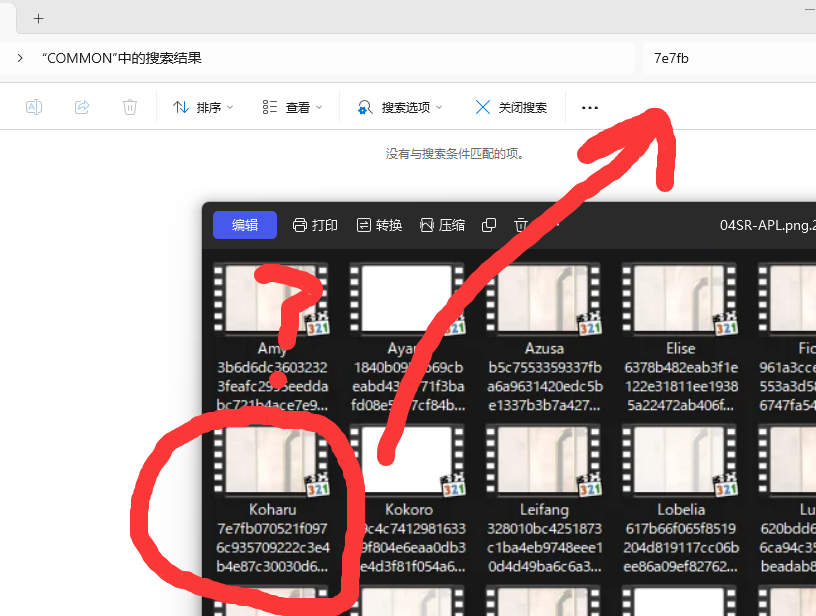Click the Leifang file name text
This screenshot has height=616, width=816.
click(x=544, y=509)
